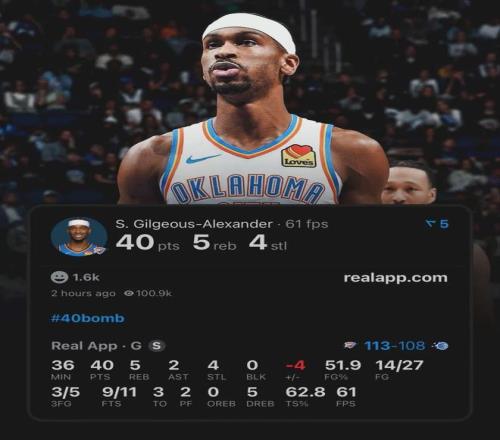This screenshot has height=440, width=500.
Task: Click the eye views icon
Action: 128,293
